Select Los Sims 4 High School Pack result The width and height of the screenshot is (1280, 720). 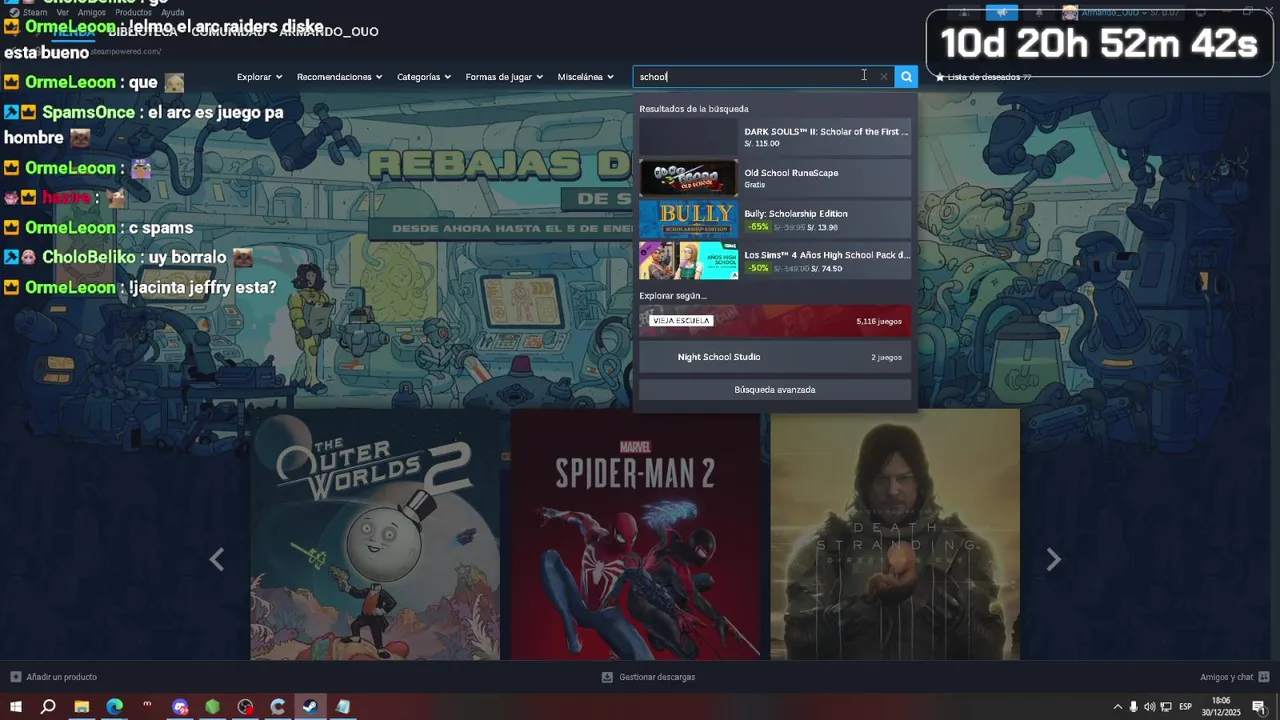coord(775,260)
